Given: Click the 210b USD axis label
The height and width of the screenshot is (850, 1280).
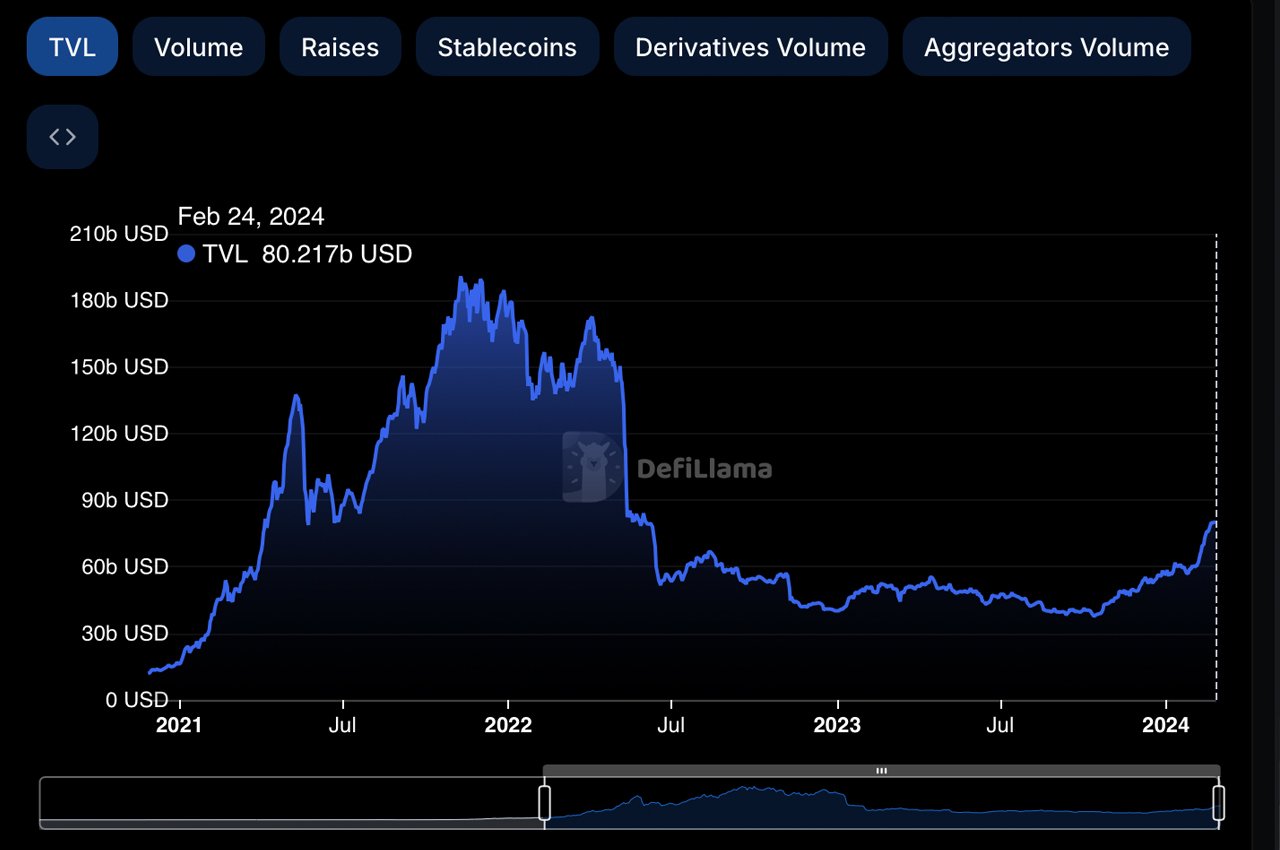Looking at the screenshot, I should [x=118, y=233].
